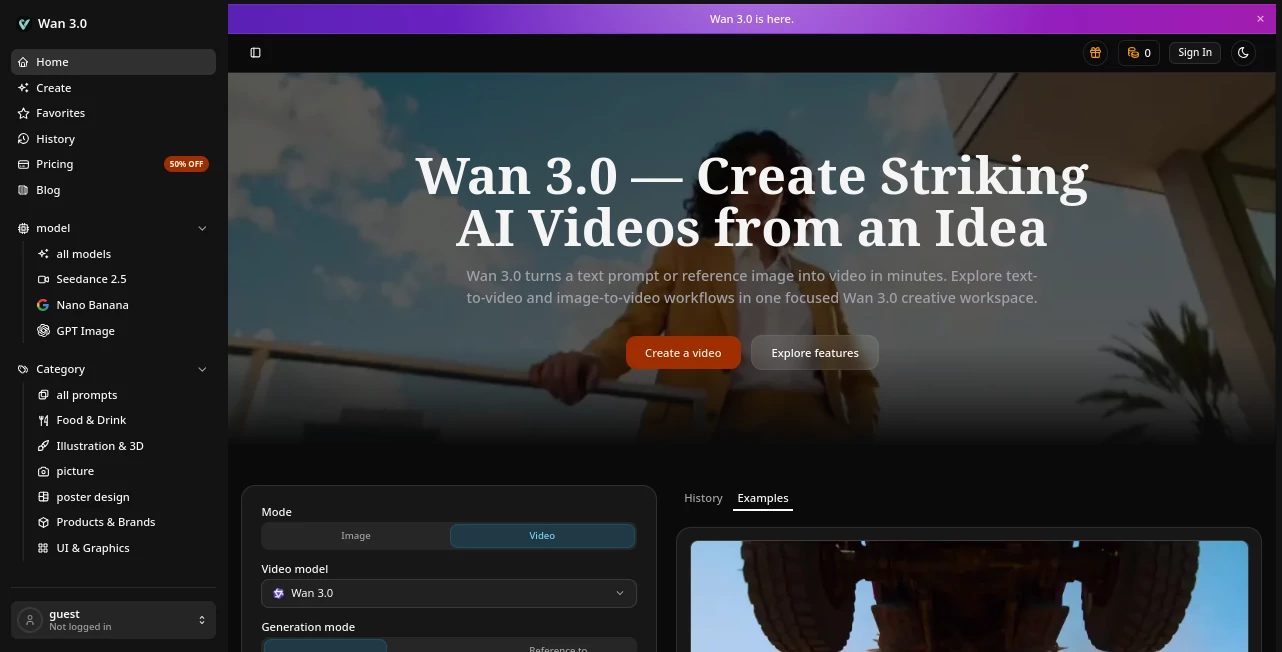This screenshot has width=1282, height=652.
Task: Switch to the Examples tab
Action: pyautogui.click(x=763, y=498)
